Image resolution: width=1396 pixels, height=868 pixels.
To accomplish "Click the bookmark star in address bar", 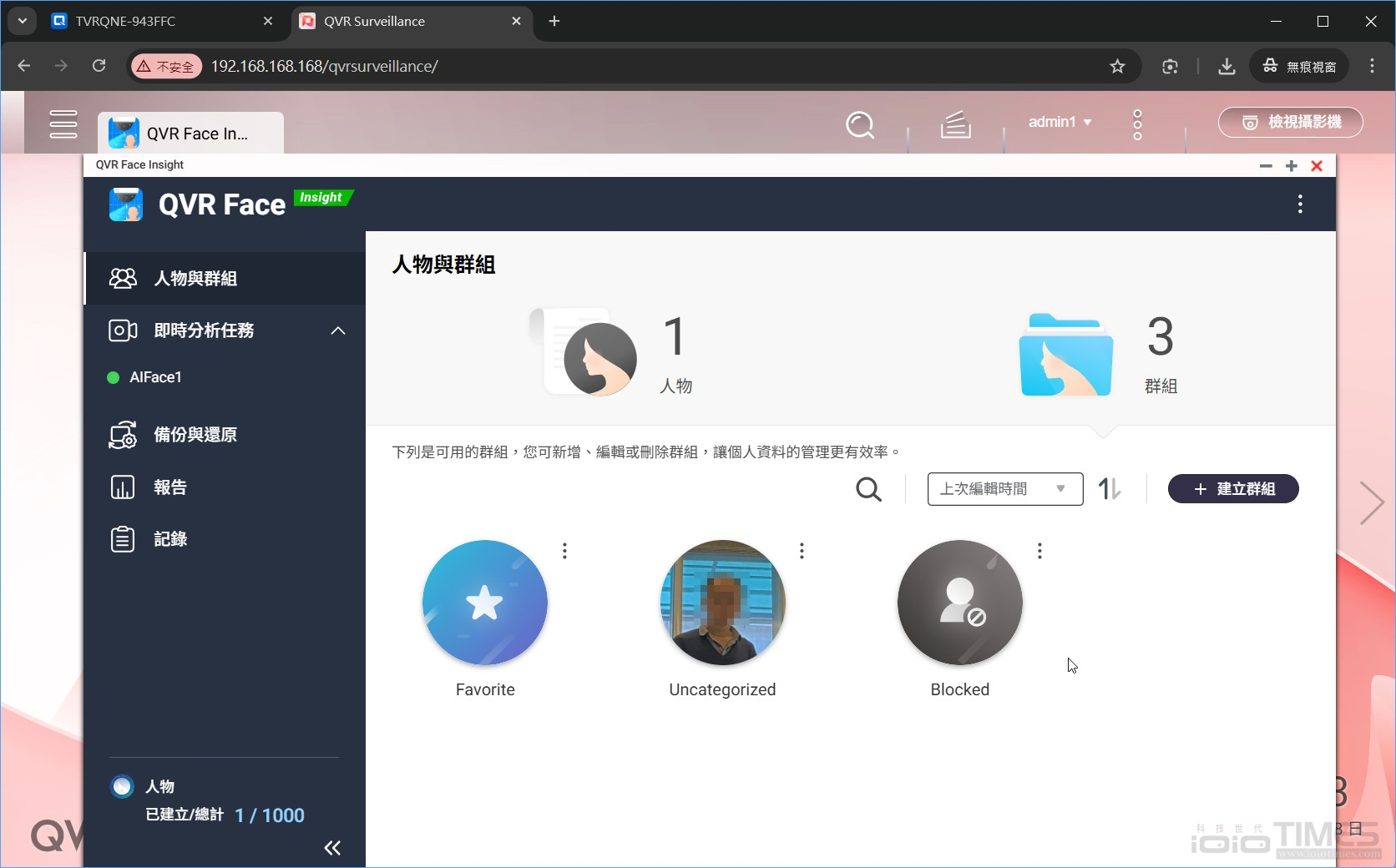I will click(1118, 66).
